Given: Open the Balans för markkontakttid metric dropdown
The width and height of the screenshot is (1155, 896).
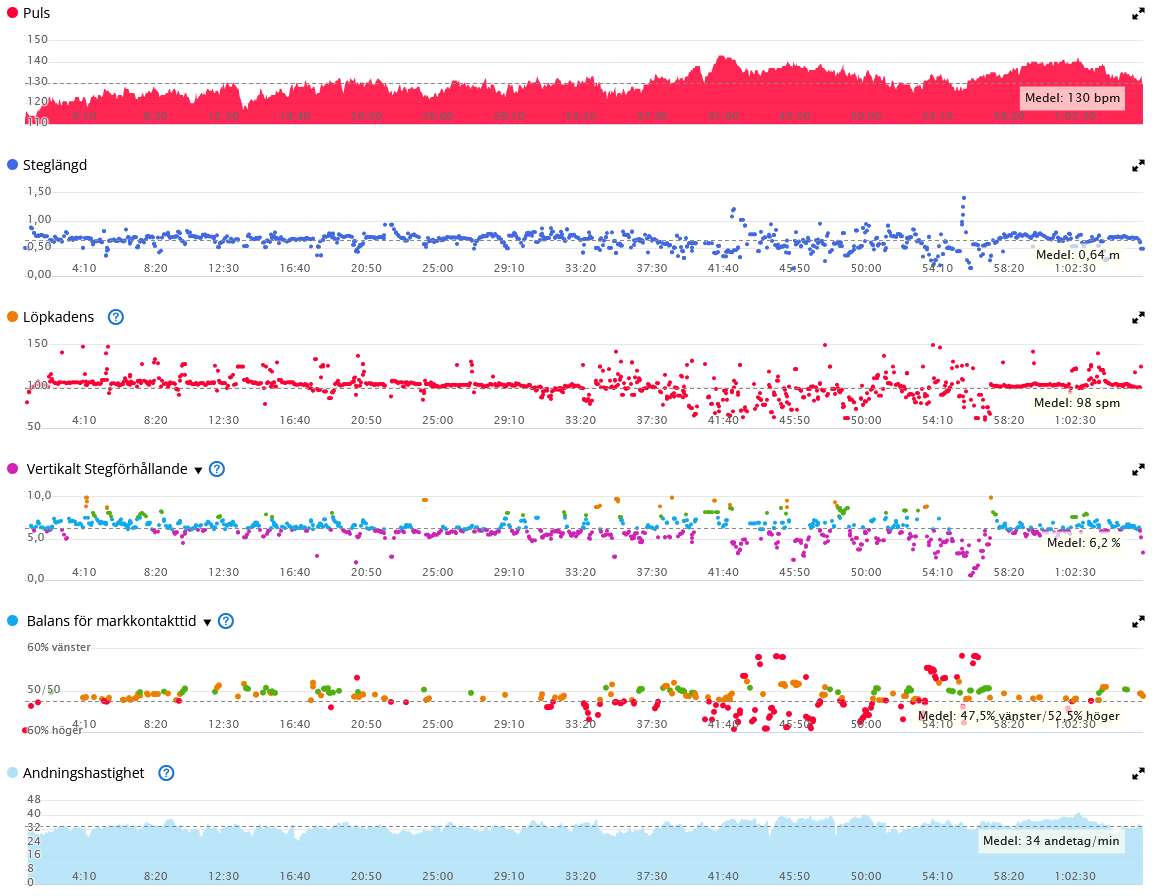Looking at the screenshot, I should point(208,623).
